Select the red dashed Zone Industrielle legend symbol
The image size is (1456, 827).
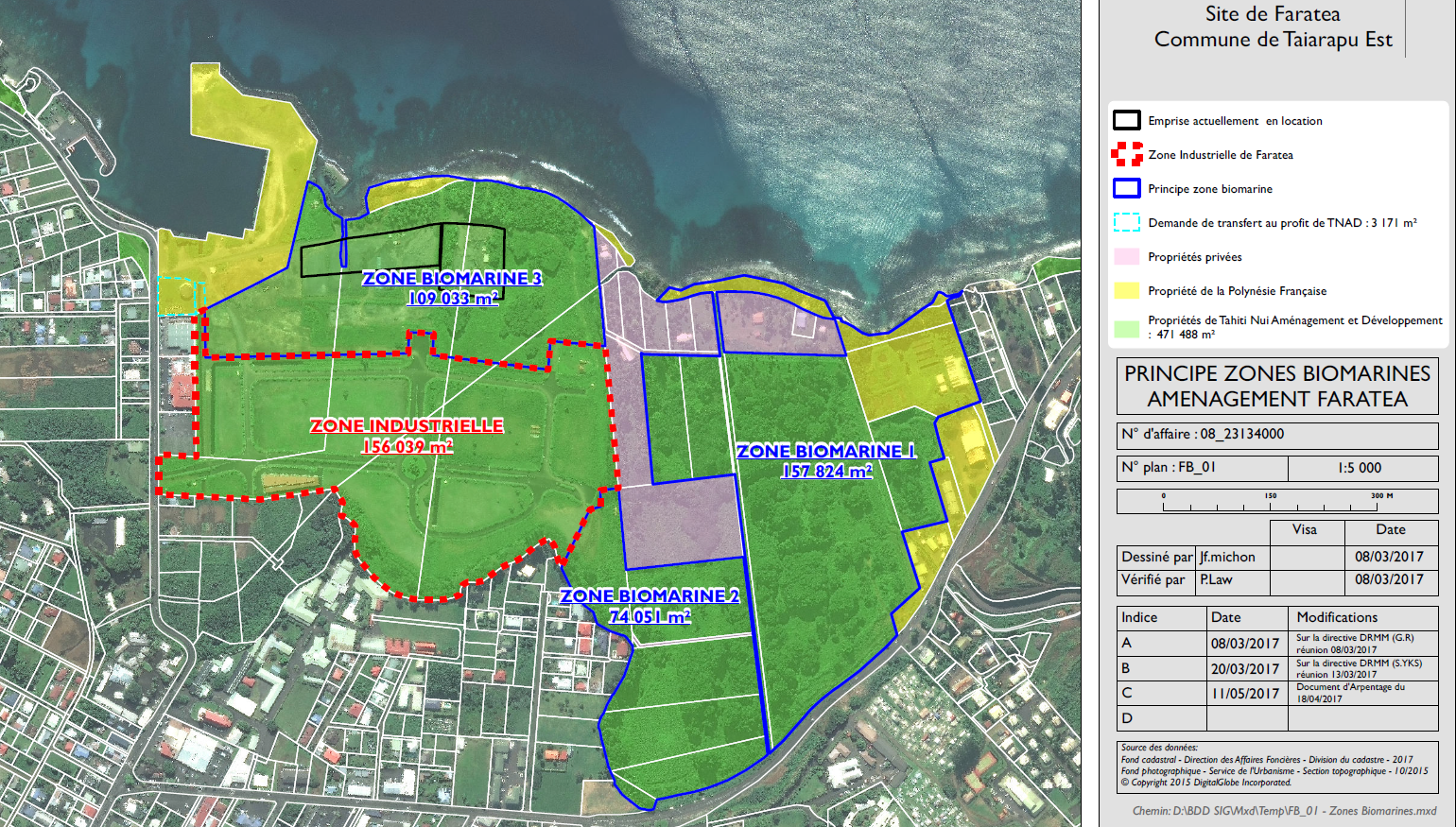click(1126, 154)
